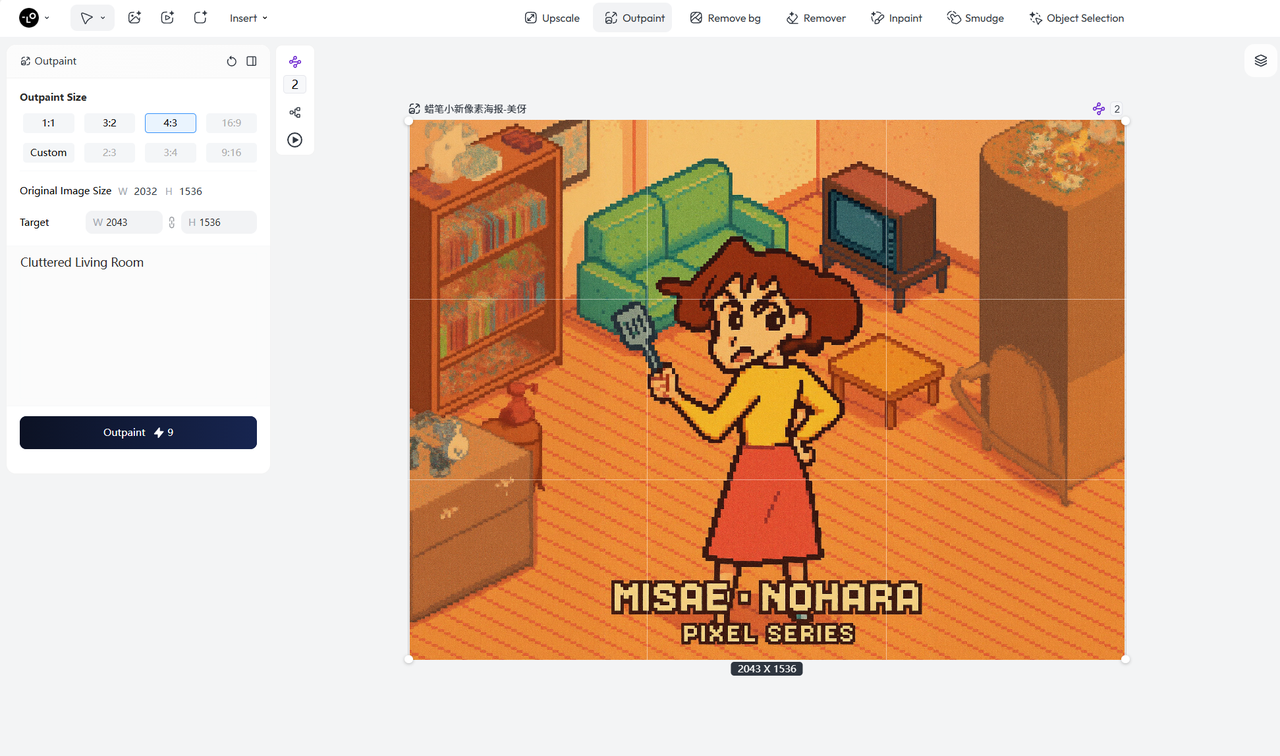This screenshot has height=756, width=1280.
Task: Click the play icon in mini toolbar
Action: point(295,140)
